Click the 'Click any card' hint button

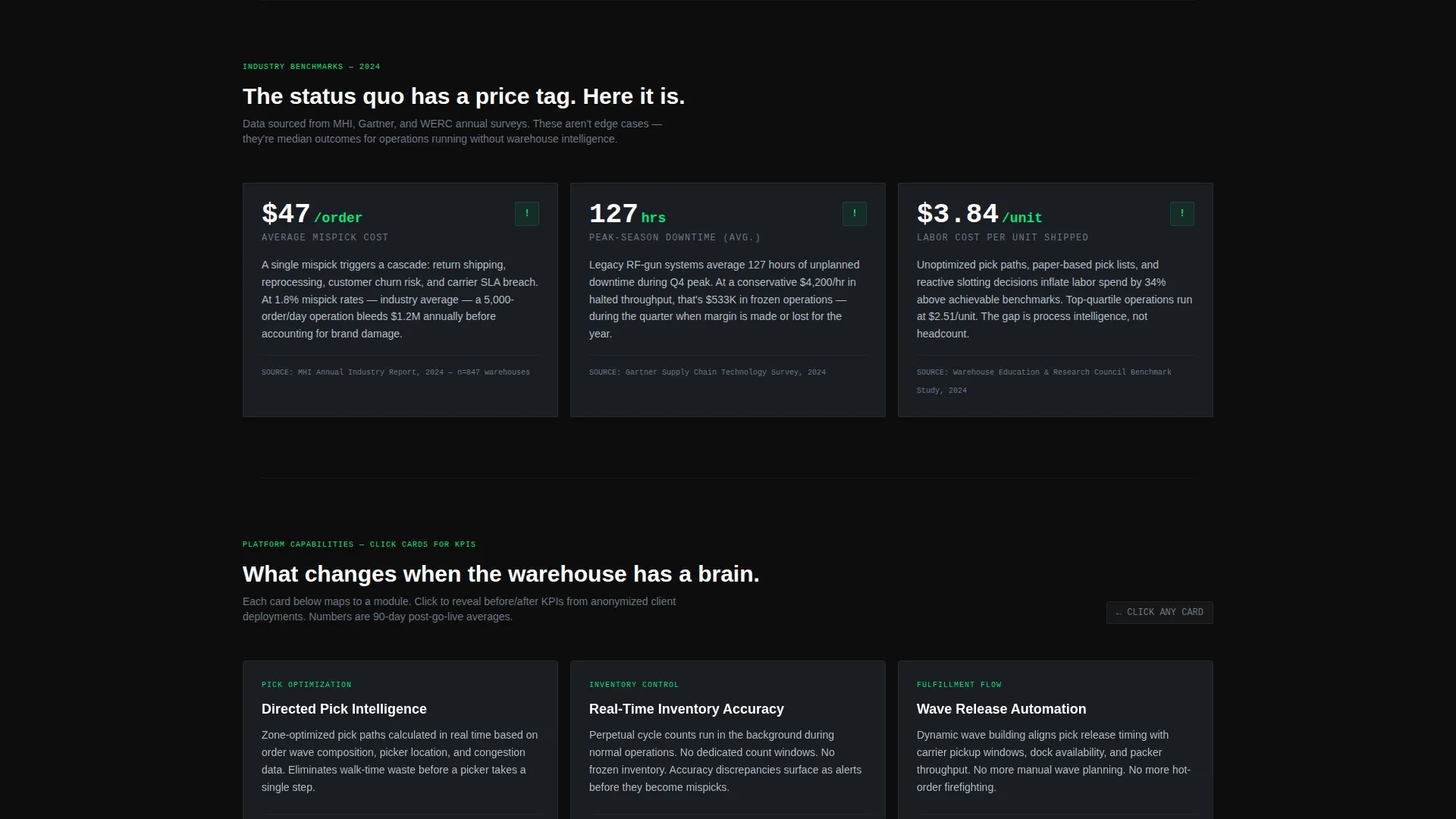(1159, 613)
